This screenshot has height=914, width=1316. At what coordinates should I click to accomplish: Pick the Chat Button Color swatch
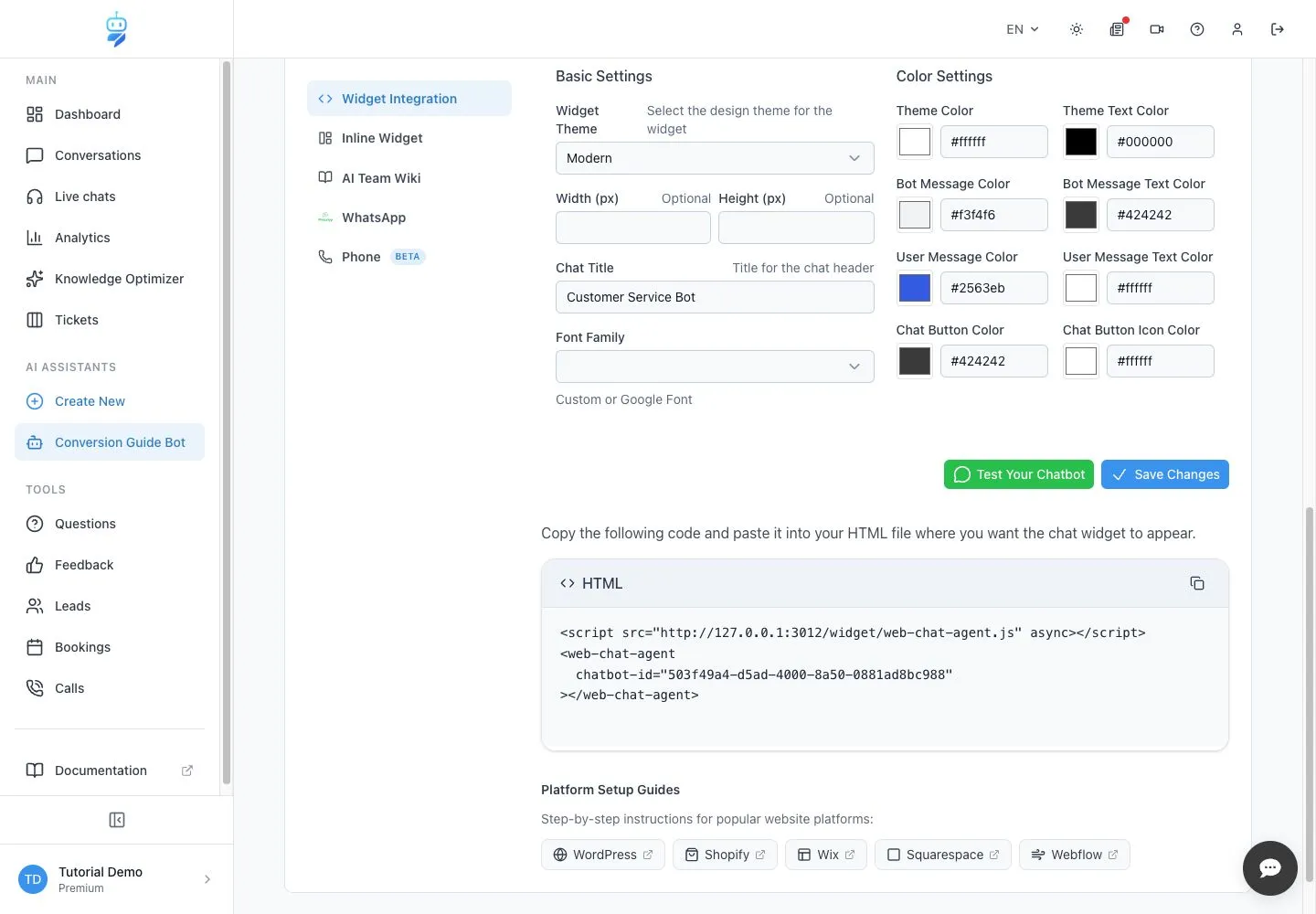pyautogui.click(x=915, y=361)
